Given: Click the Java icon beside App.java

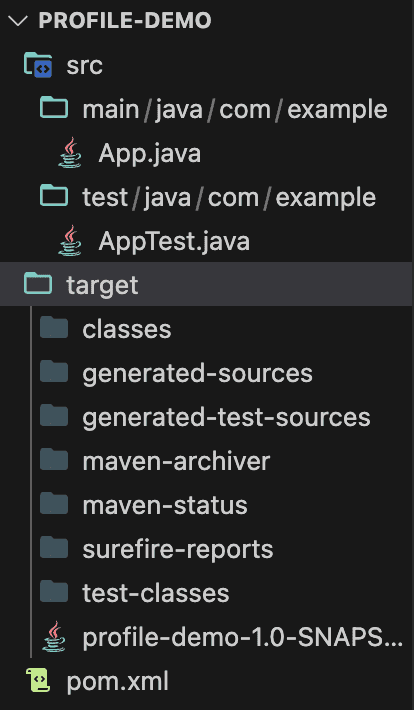Looking at the screenshot, I should (70, 153).
